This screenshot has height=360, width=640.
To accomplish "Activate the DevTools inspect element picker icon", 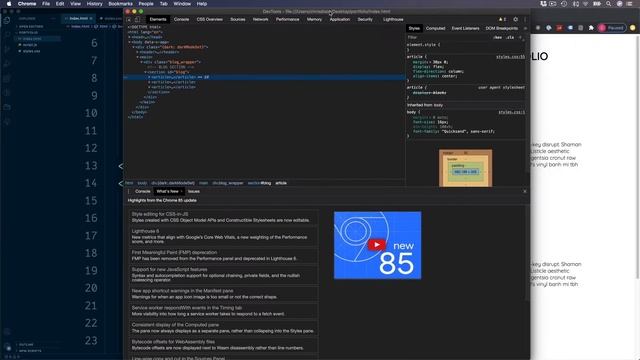I will pyautogui.click(x=129, y=20).
